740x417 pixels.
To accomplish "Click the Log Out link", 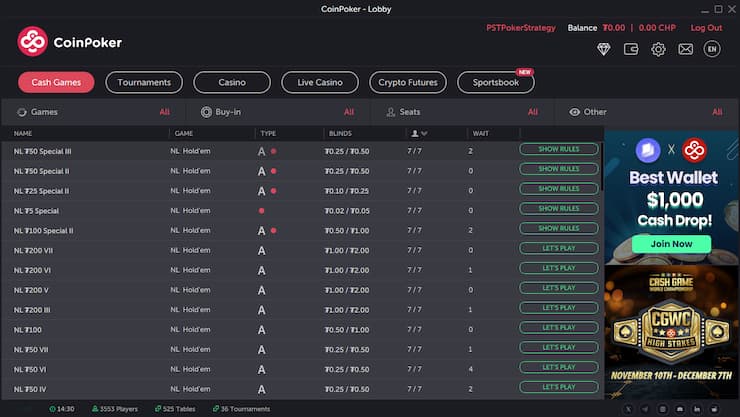I will coord(706,28).
